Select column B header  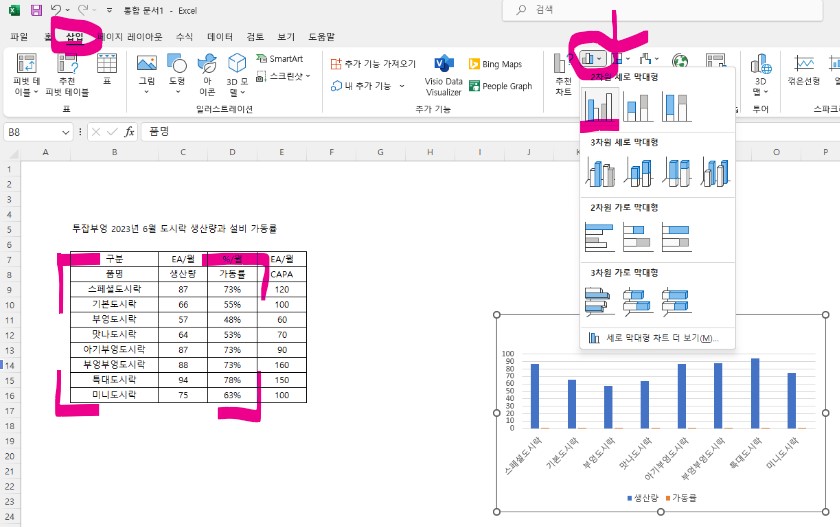(114, 153)
